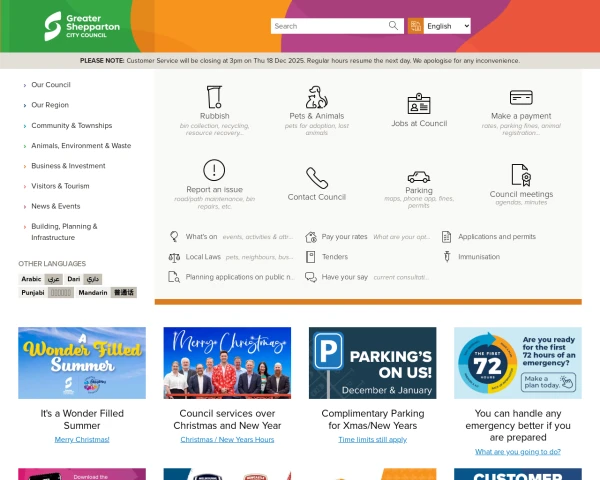The image size is (600, 480).
Task: Open the Pets & Animals icon
Action: [x=316, y=97]
